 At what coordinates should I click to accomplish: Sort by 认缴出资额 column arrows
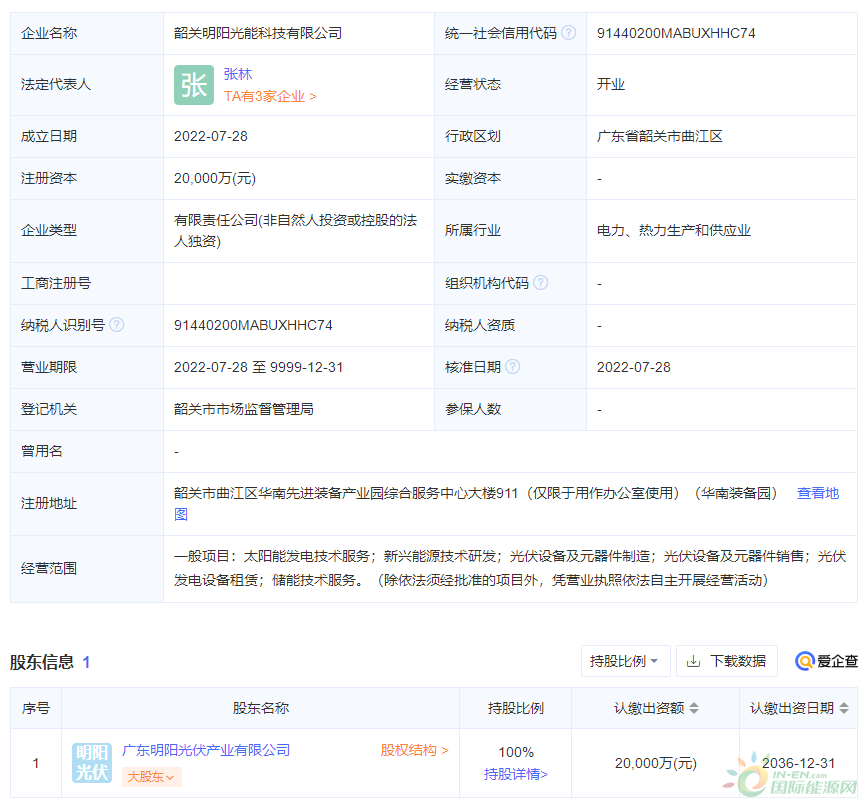click(694, 708)
